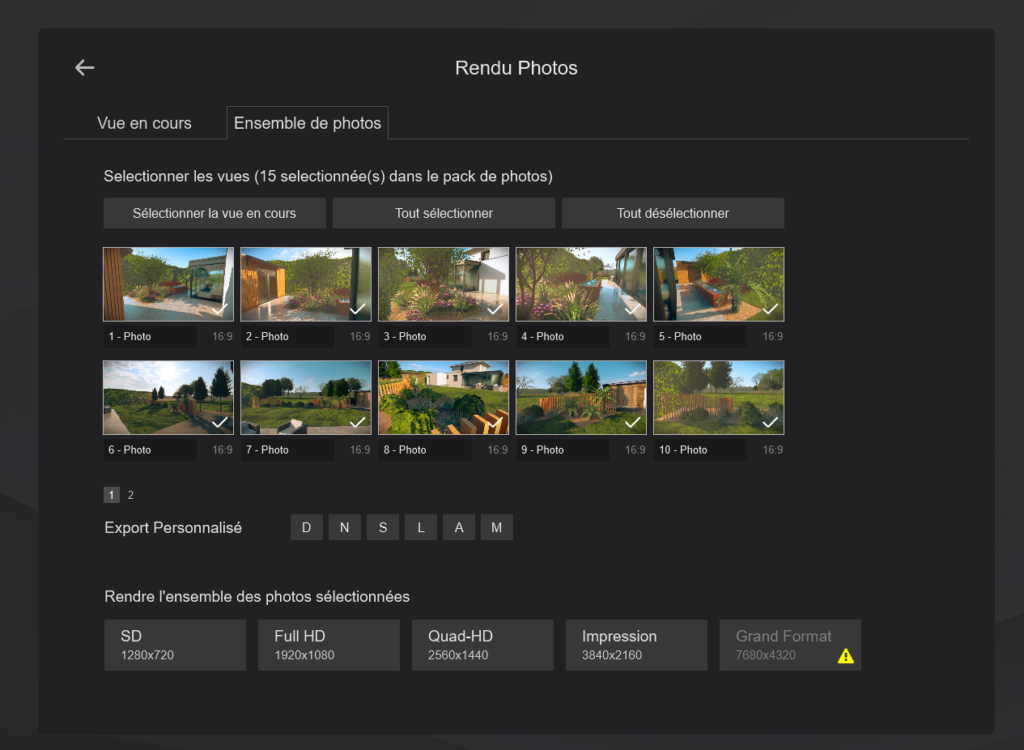The image size is (1024, 750).
Task: Click Tout désélectionner button
Action: click(672, 213)
